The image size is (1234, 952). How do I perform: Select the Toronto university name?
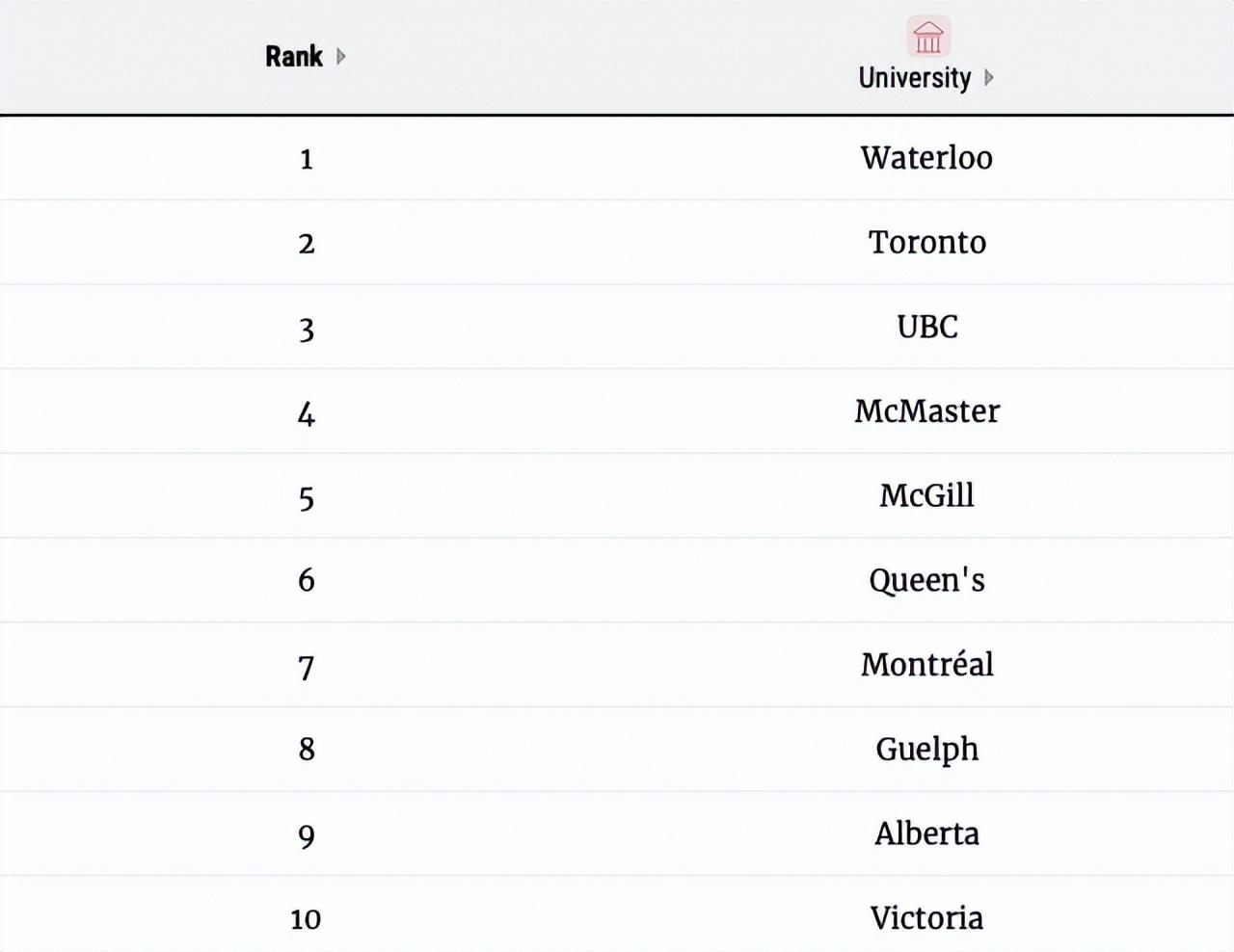926,243
